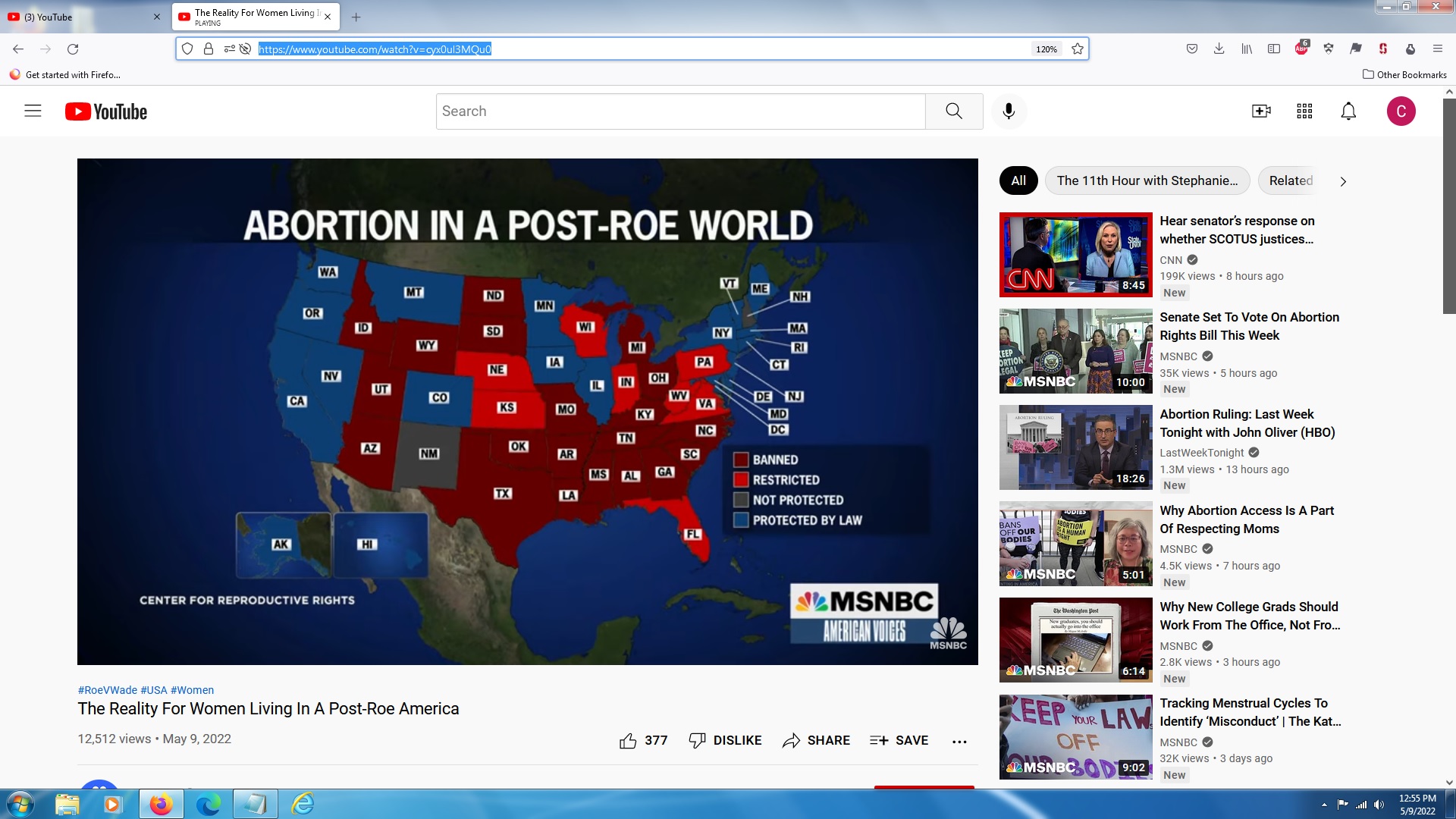Bookmark page with the star icon
The width and height of the screenshot is (1456, 819).
1078,49
